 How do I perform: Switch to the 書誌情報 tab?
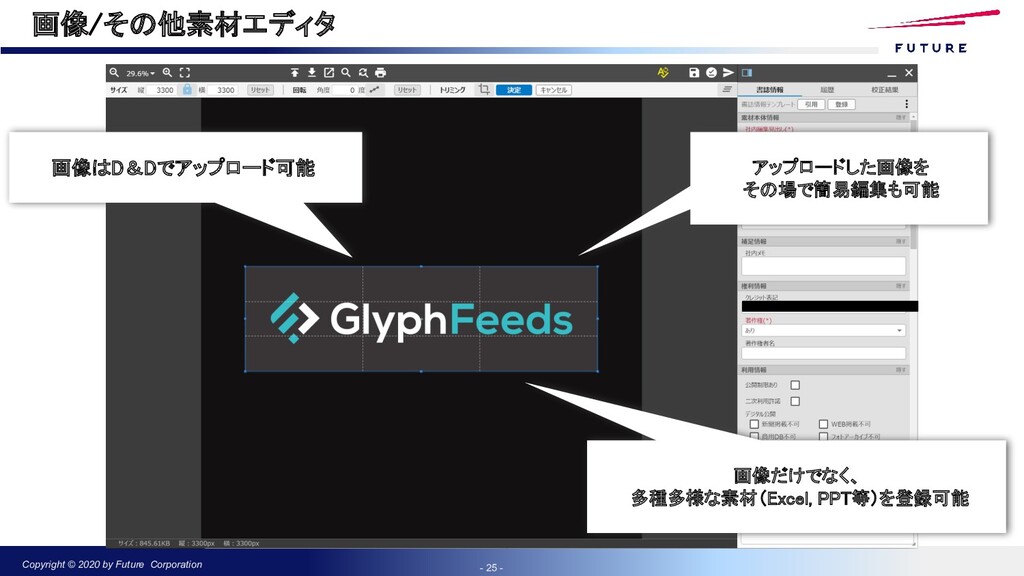[x=769, y=89]
